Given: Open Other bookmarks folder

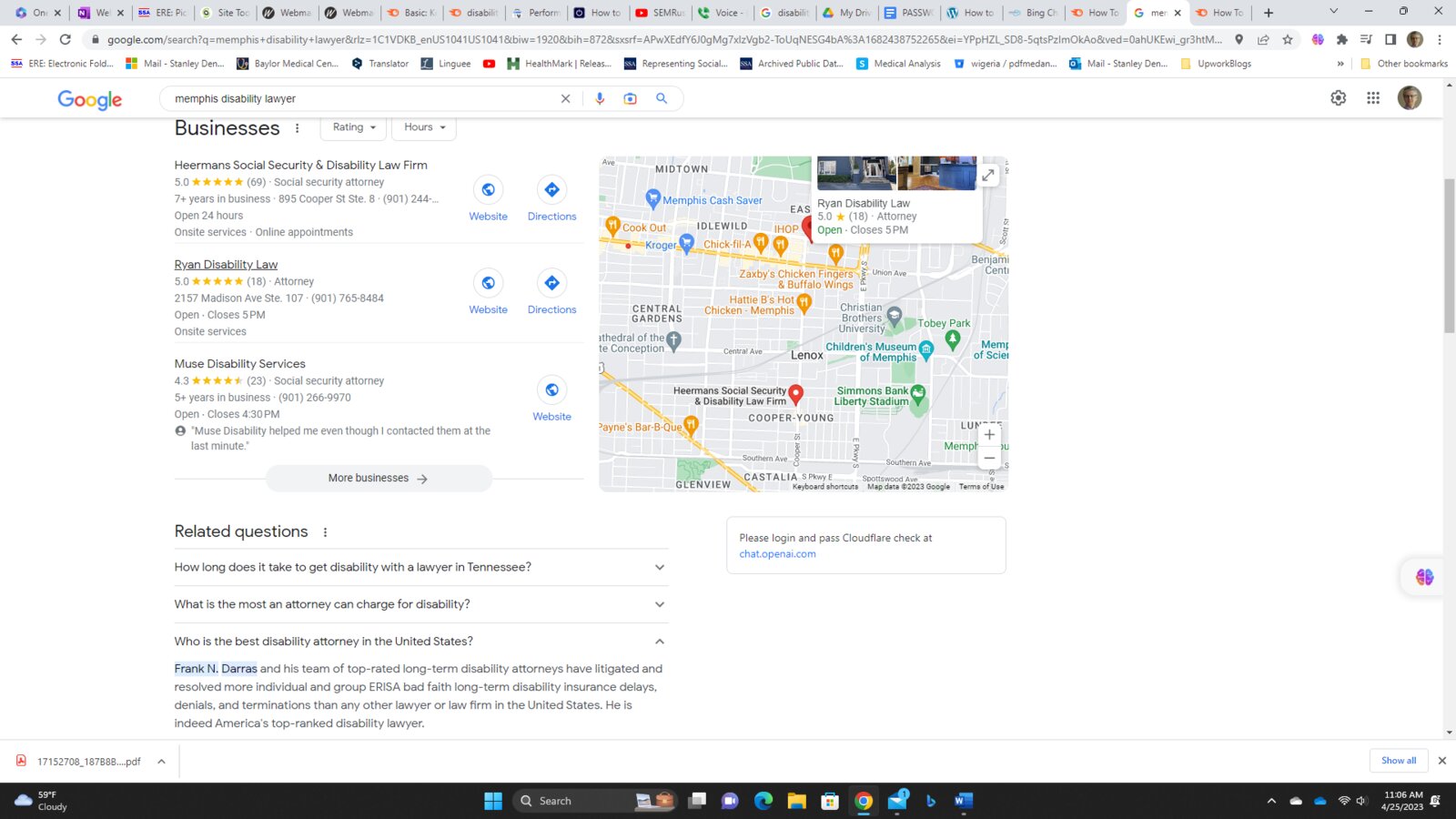Looking at the screenshot, I should pos(1404,64).
